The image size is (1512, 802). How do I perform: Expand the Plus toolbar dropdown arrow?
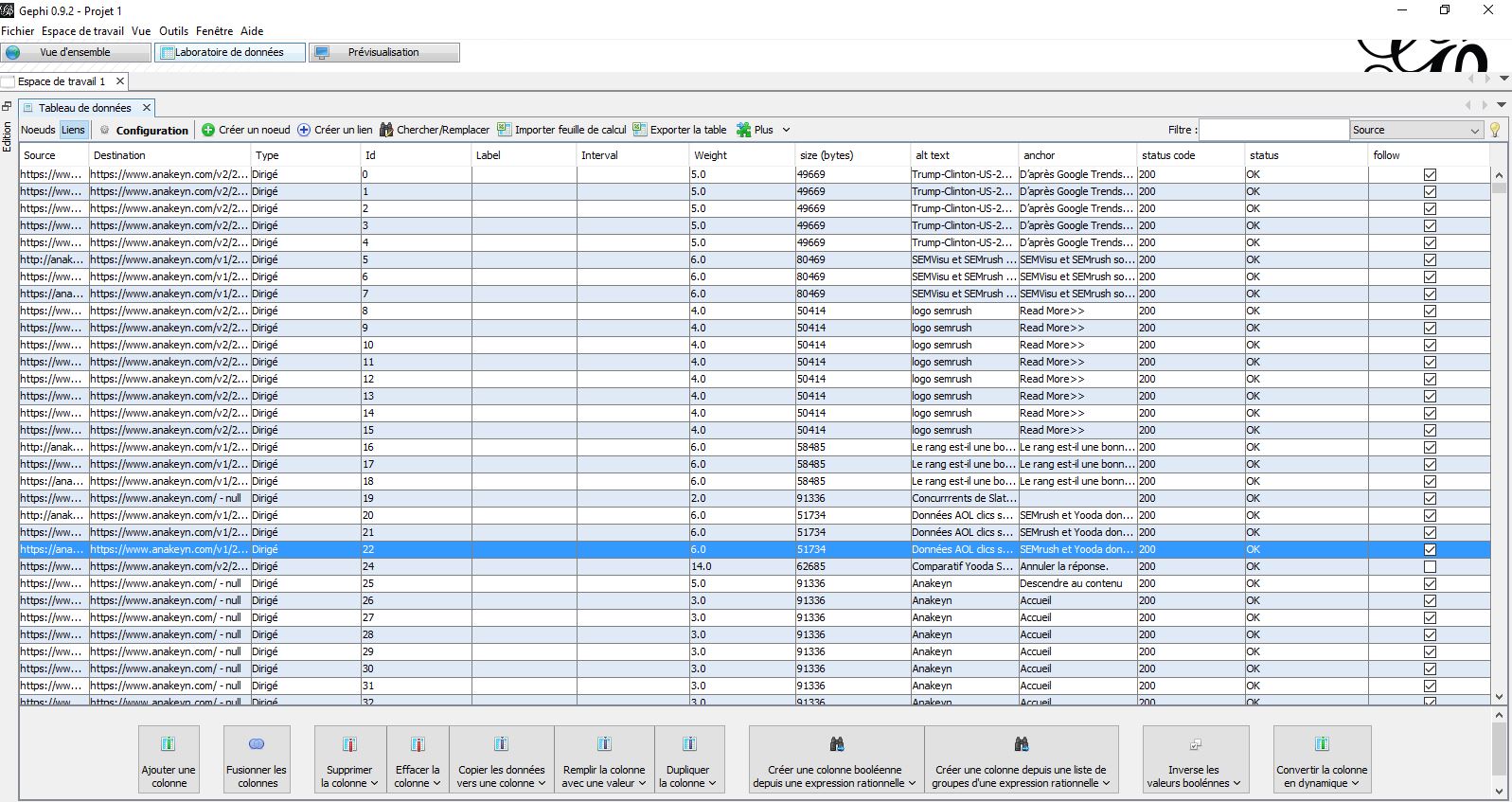pyautogui.click(x=786, y=130)
